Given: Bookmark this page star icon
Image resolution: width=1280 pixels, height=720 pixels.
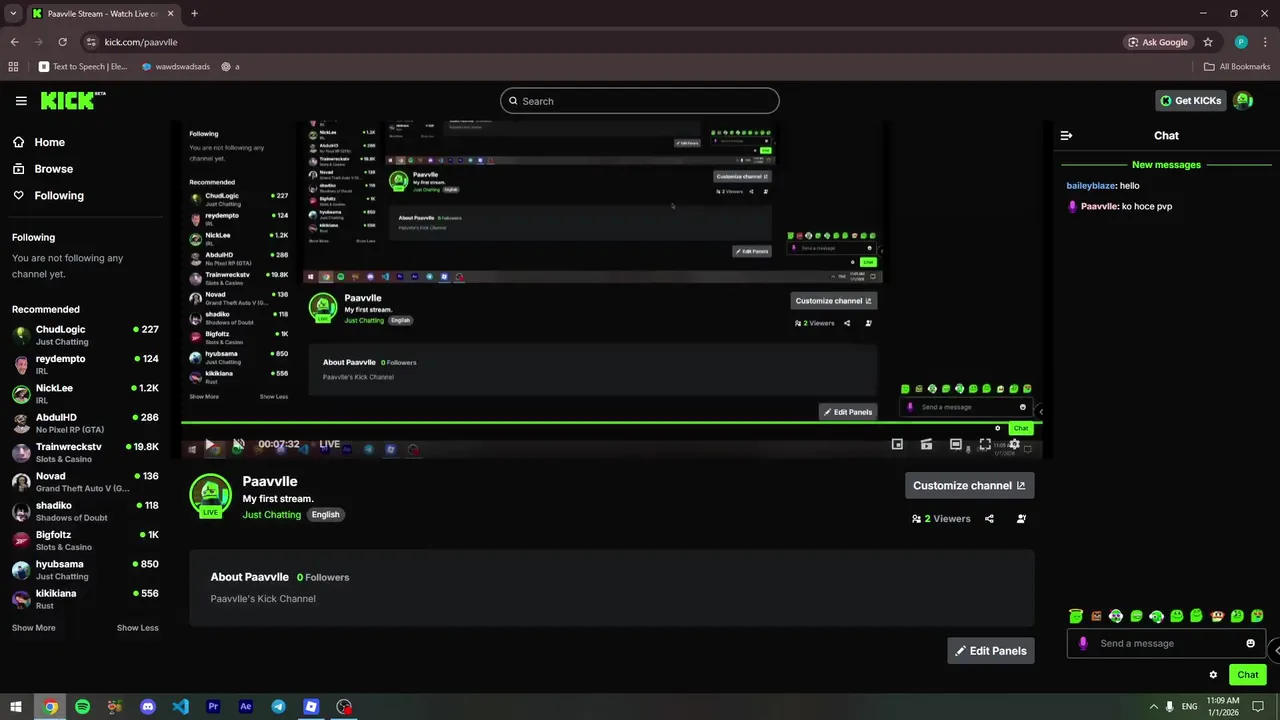Looking at the screenshot, I should coord(1208,42).
